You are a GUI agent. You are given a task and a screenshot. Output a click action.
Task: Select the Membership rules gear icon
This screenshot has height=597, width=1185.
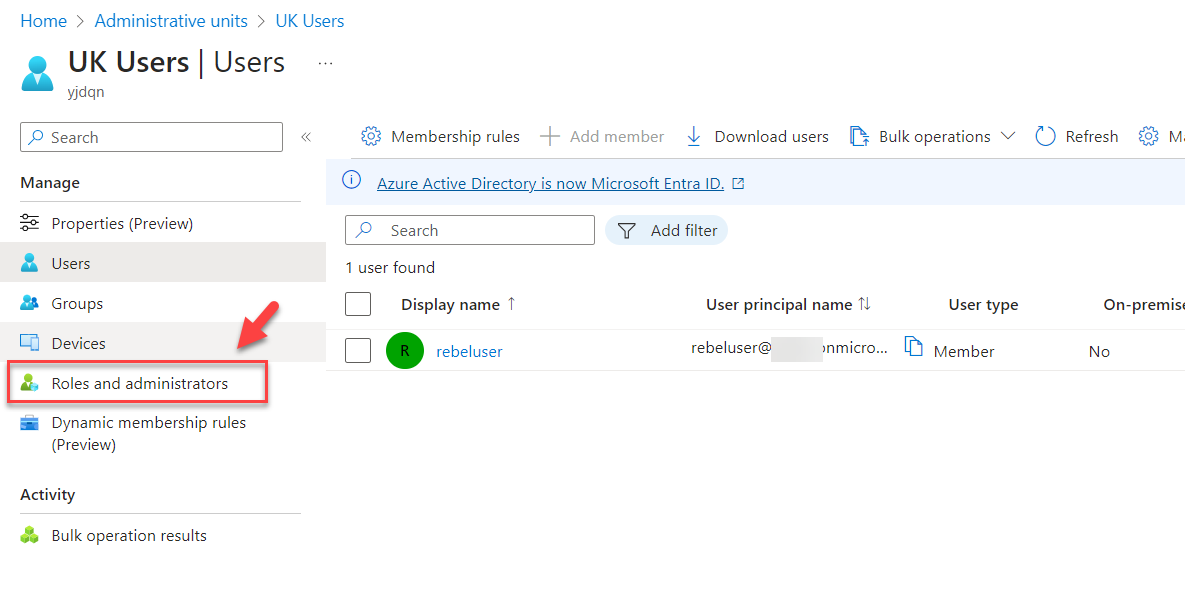(371, 136)
